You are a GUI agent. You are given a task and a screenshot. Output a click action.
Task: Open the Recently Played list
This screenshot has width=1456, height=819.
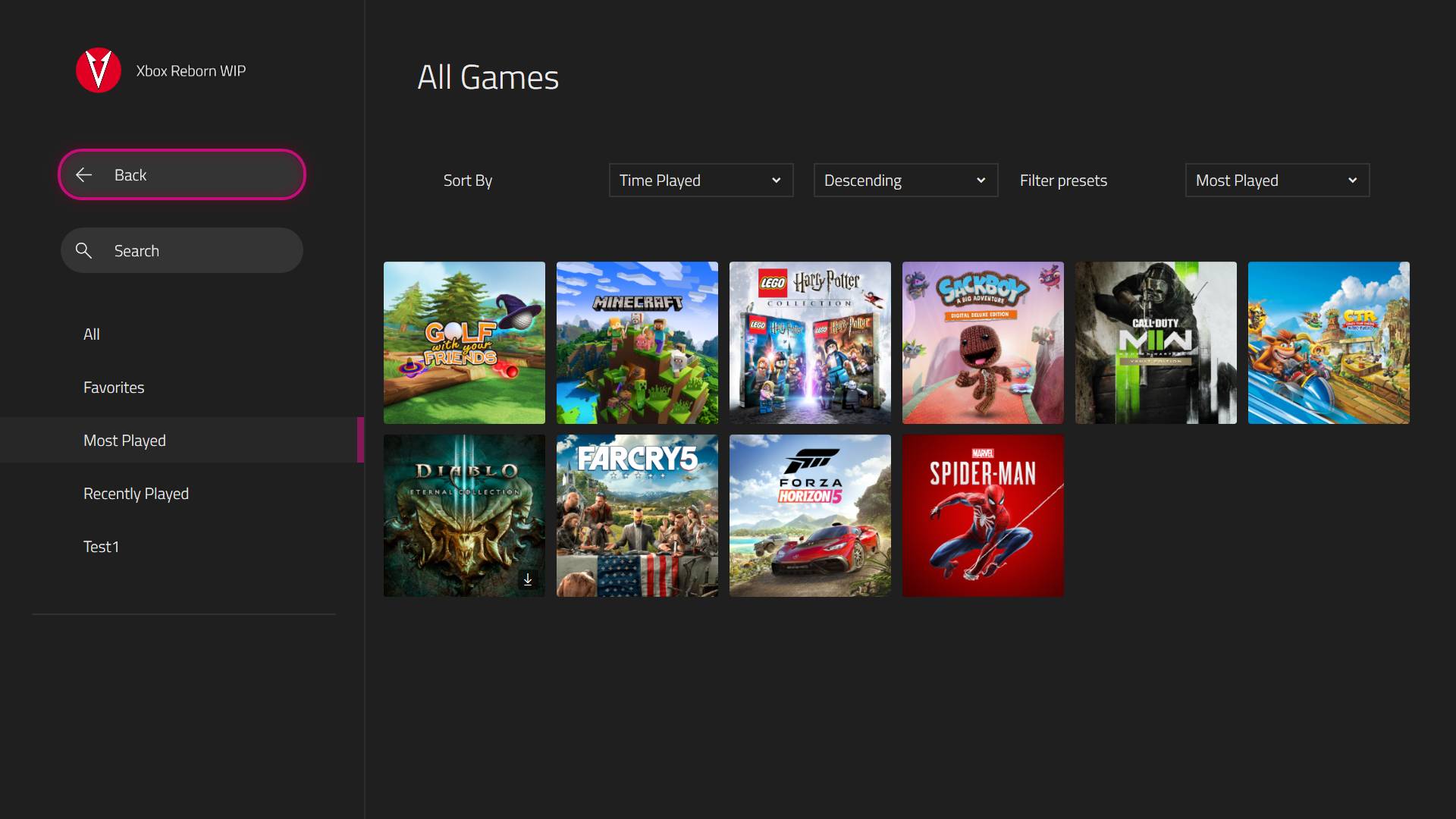pyautogui.click(x=136, y=494)
